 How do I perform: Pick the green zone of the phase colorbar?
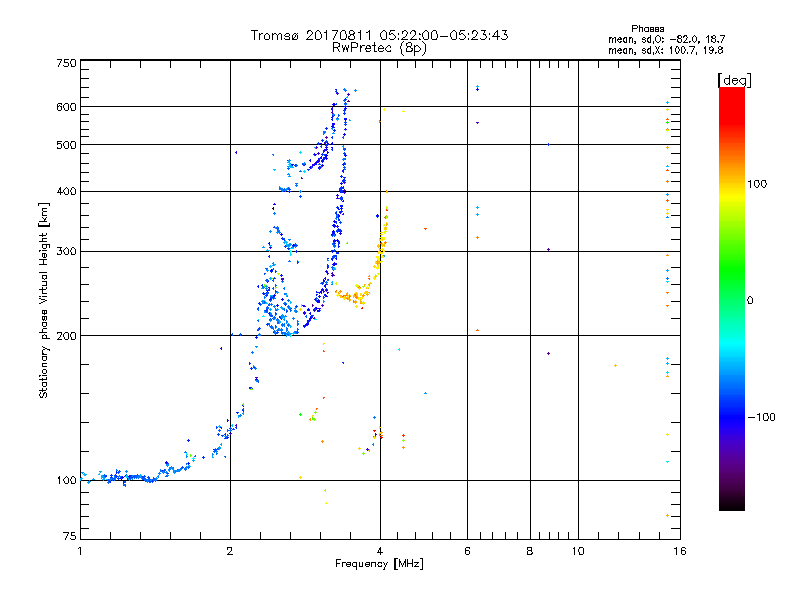(731, 300)
